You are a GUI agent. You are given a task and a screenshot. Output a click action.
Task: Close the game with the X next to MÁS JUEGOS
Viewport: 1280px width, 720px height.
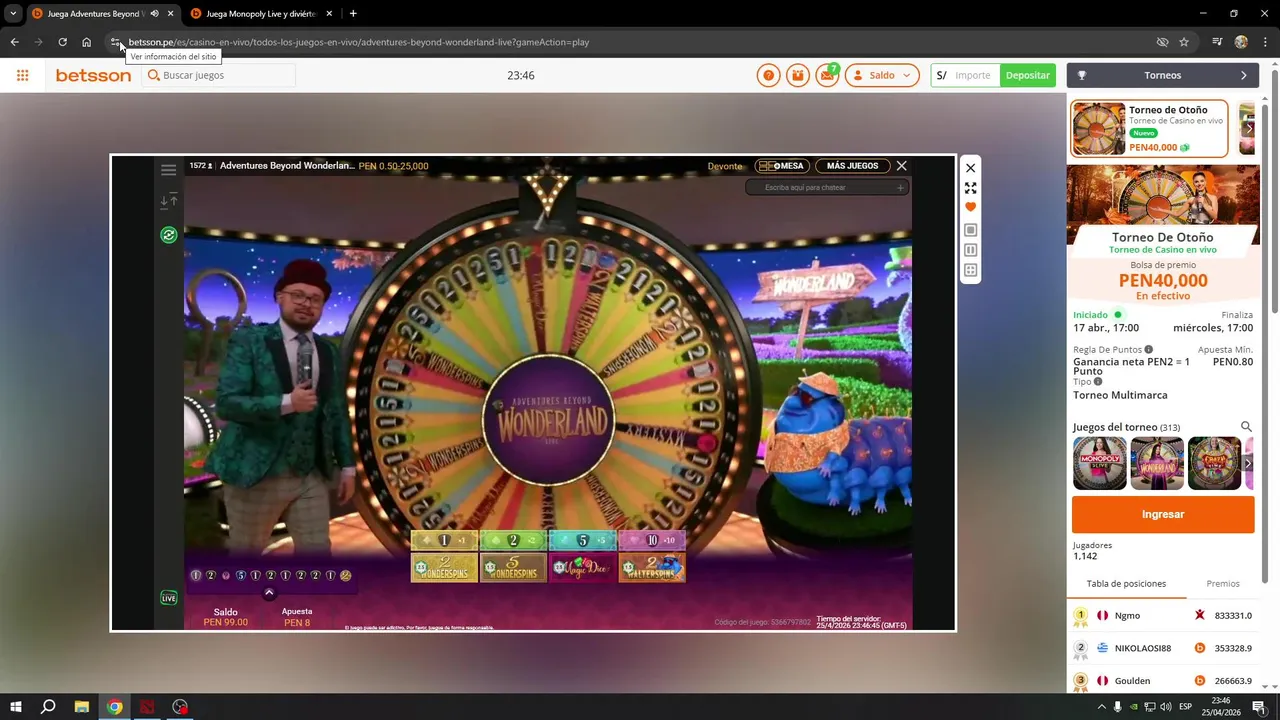[901, 166]
